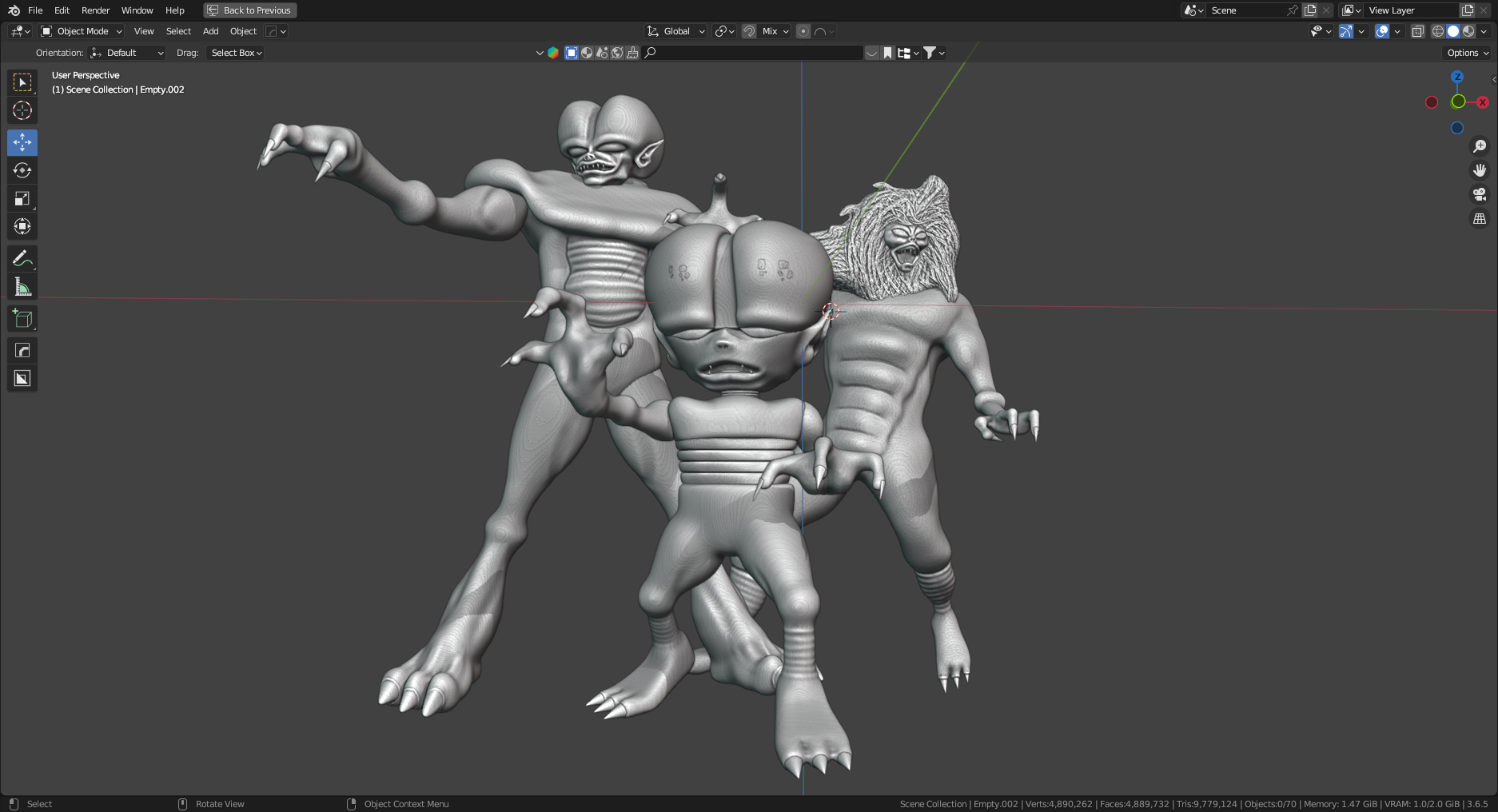The image size is (1498, 812).
Task: Open the Object Mode dropdown
Action: pyautogui.click(x=82, y=31)
